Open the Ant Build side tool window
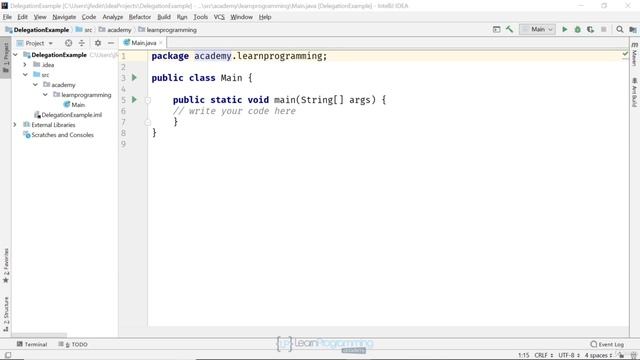 click(634, 92)
